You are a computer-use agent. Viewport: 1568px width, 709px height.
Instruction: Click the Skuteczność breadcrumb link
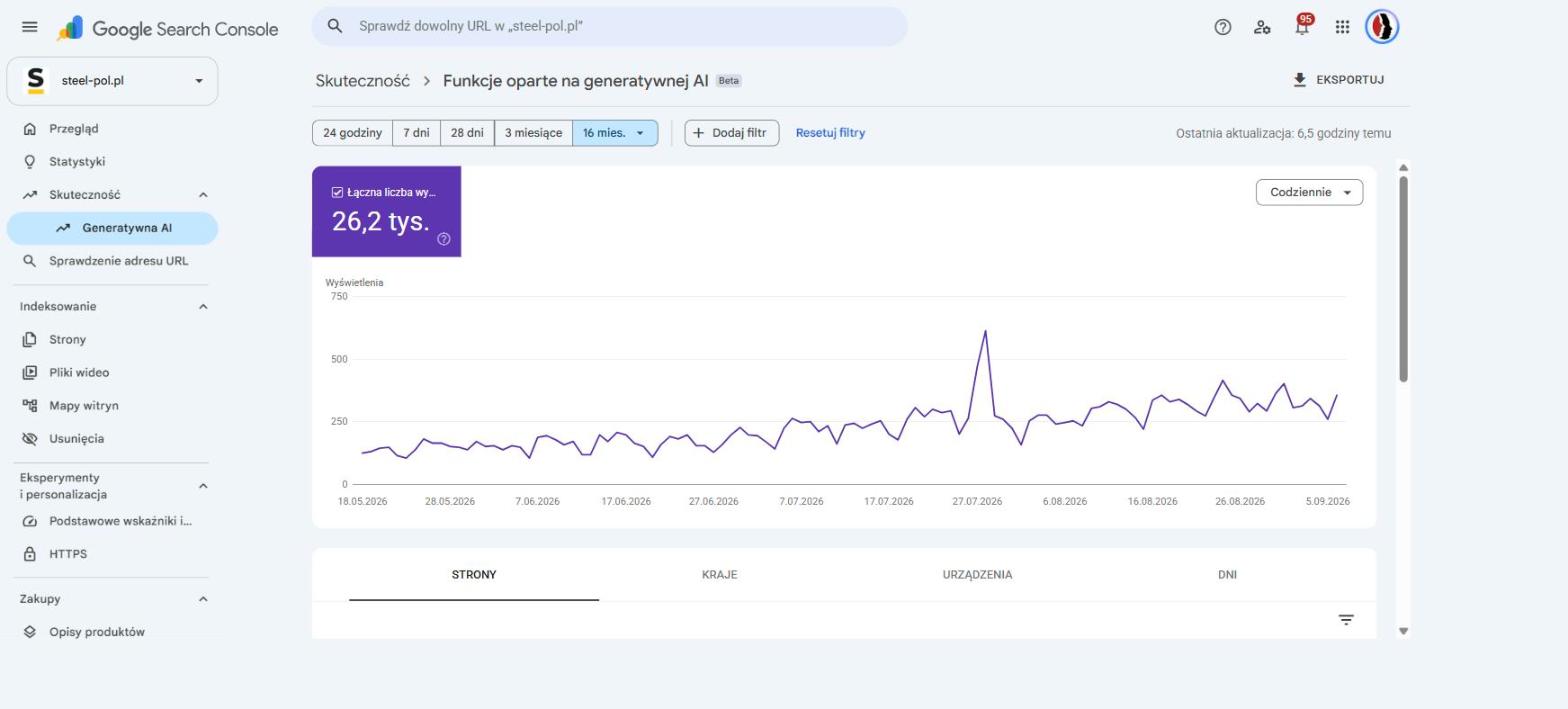[362, 81]
